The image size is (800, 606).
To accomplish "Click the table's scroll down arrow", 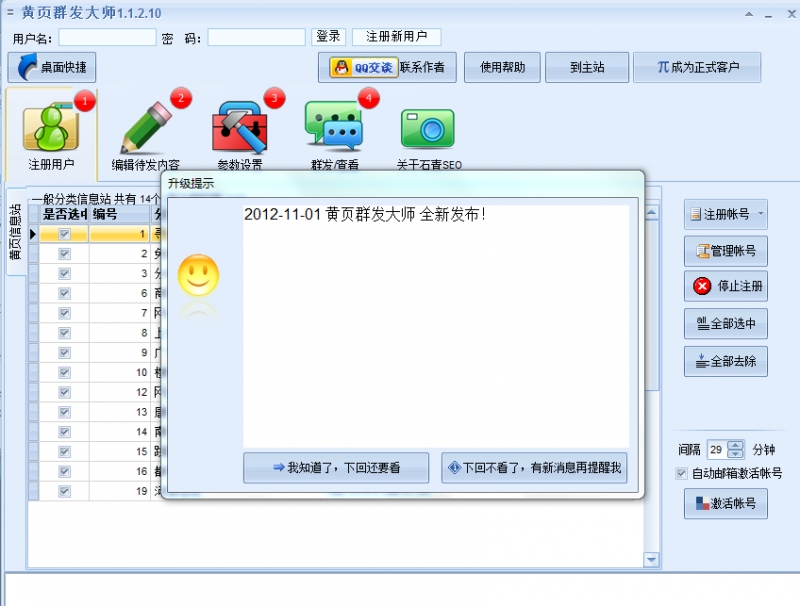I will (x=652, y=560).
